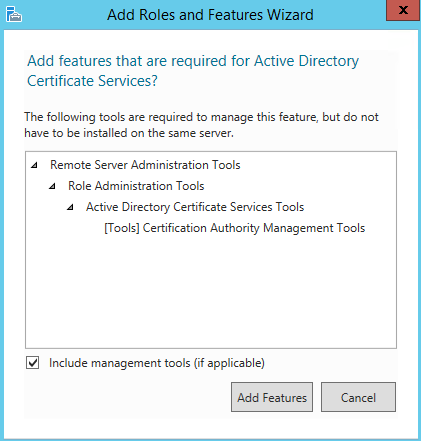This screenshot has width=421, height=441.
Task: Select Active Directory Certificate Services Tools item
Action: click(x=195, y=207)
